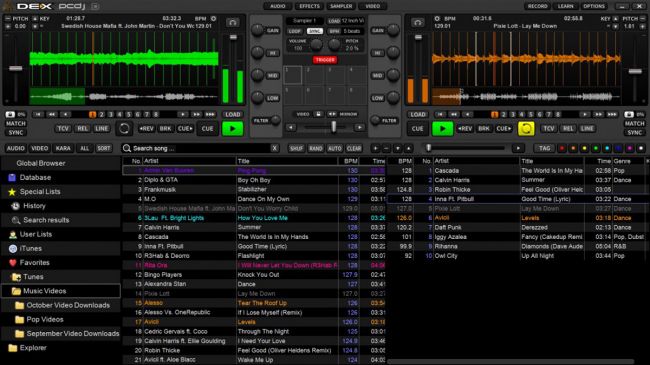Image resolution: width=650 pixels, height=365 pixels.
Task: Switch to the SAMPLER tab
Action: (x=341, y=6)
